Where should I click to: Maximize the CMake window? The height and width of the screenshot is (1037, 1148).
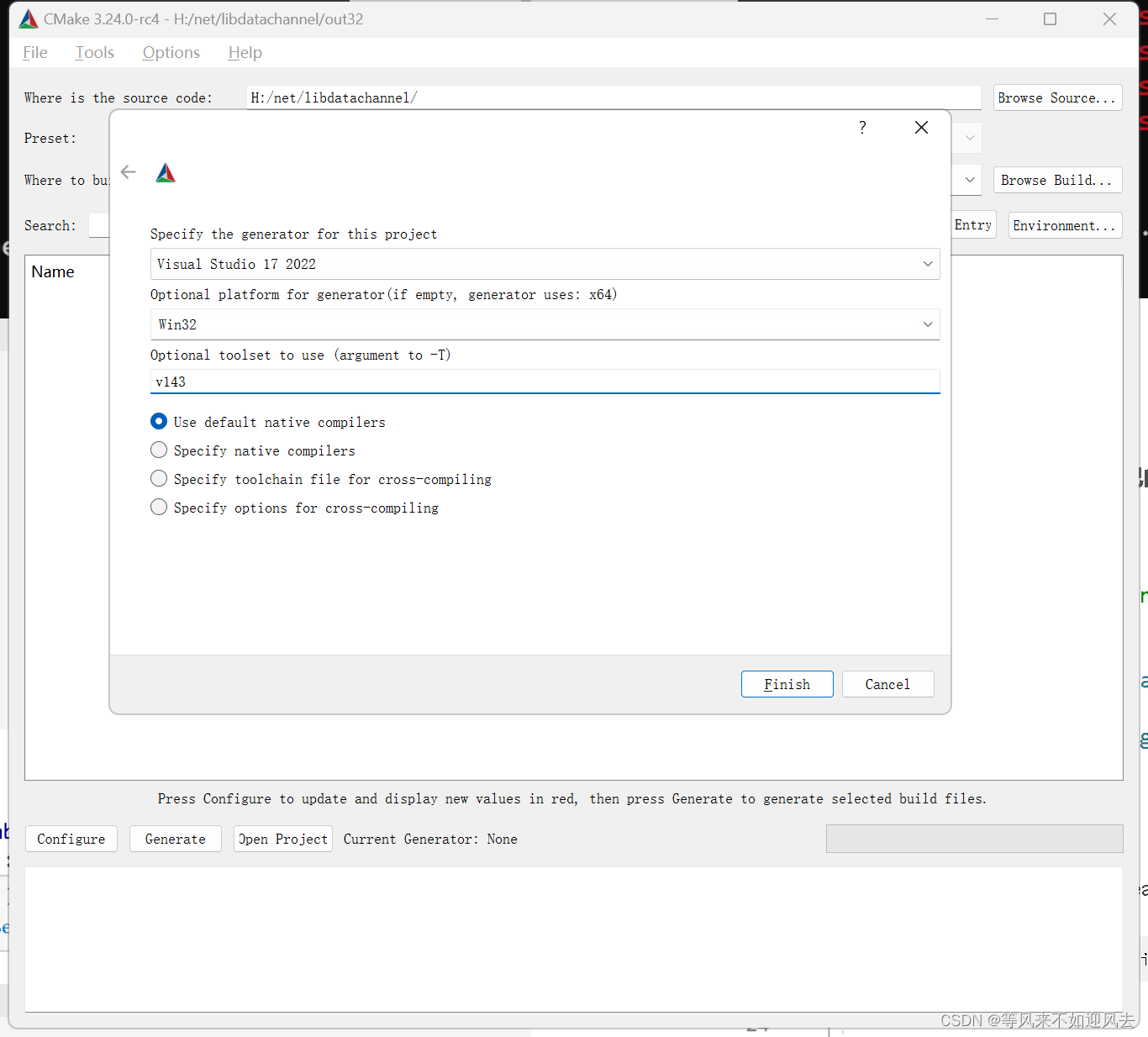pos(1050,18)
